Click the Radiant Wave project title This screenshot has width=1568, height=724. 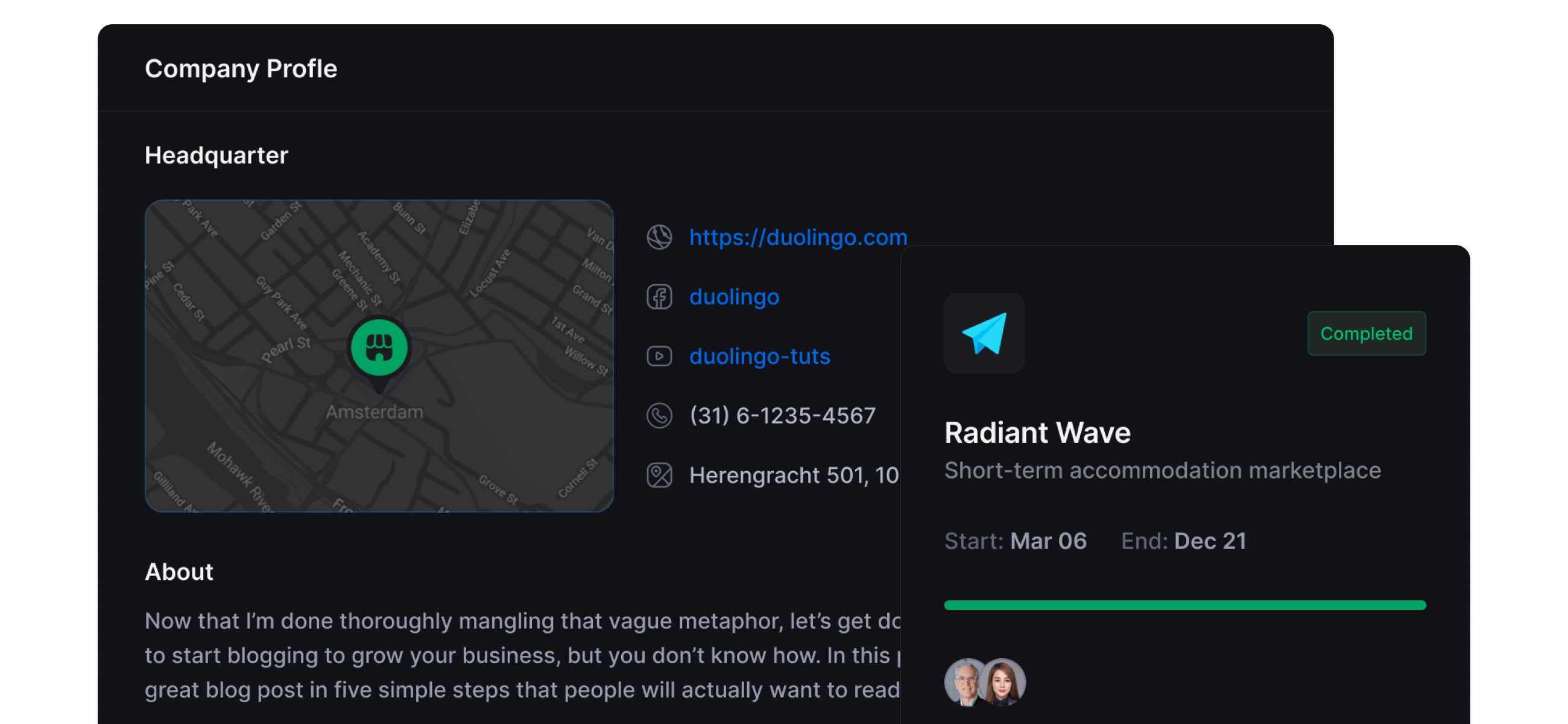(x=1037, y=433)
